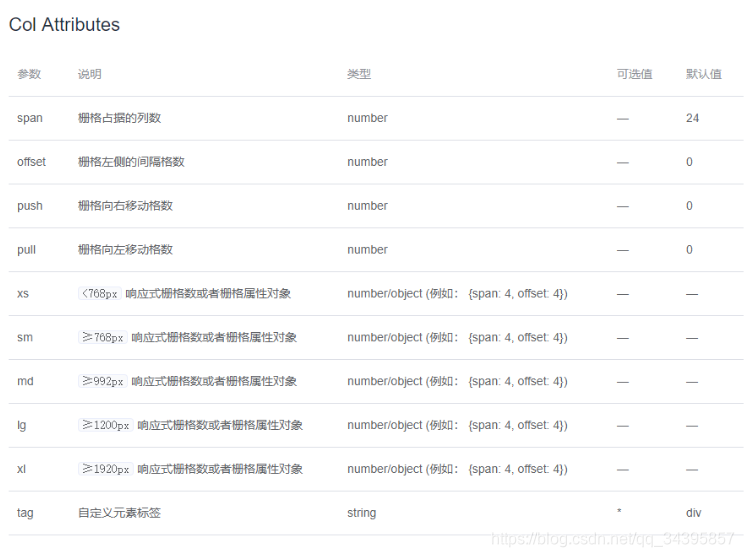Click the 'span' parameter cell
Screen dimensions: 744x557
[x=30, y=118]
